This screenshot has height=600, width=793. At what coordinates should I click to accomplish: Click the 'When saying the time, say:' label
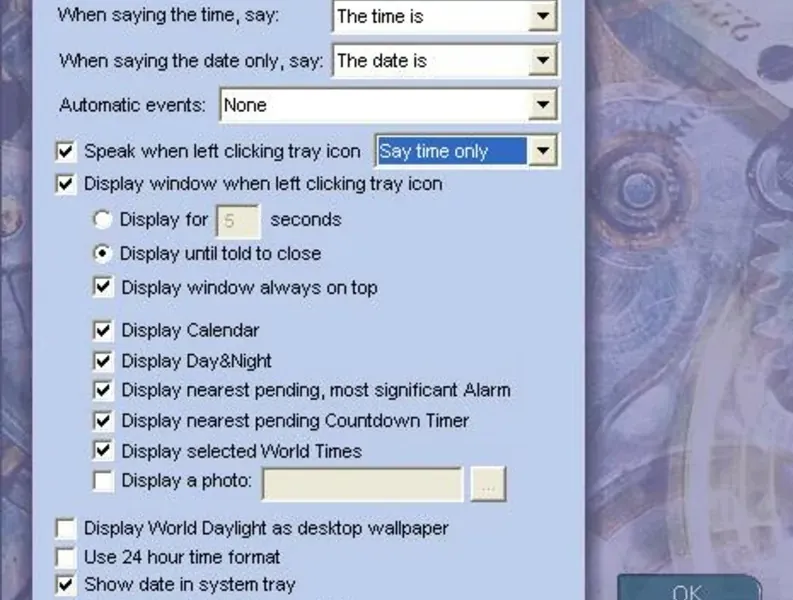coord(168,15)
